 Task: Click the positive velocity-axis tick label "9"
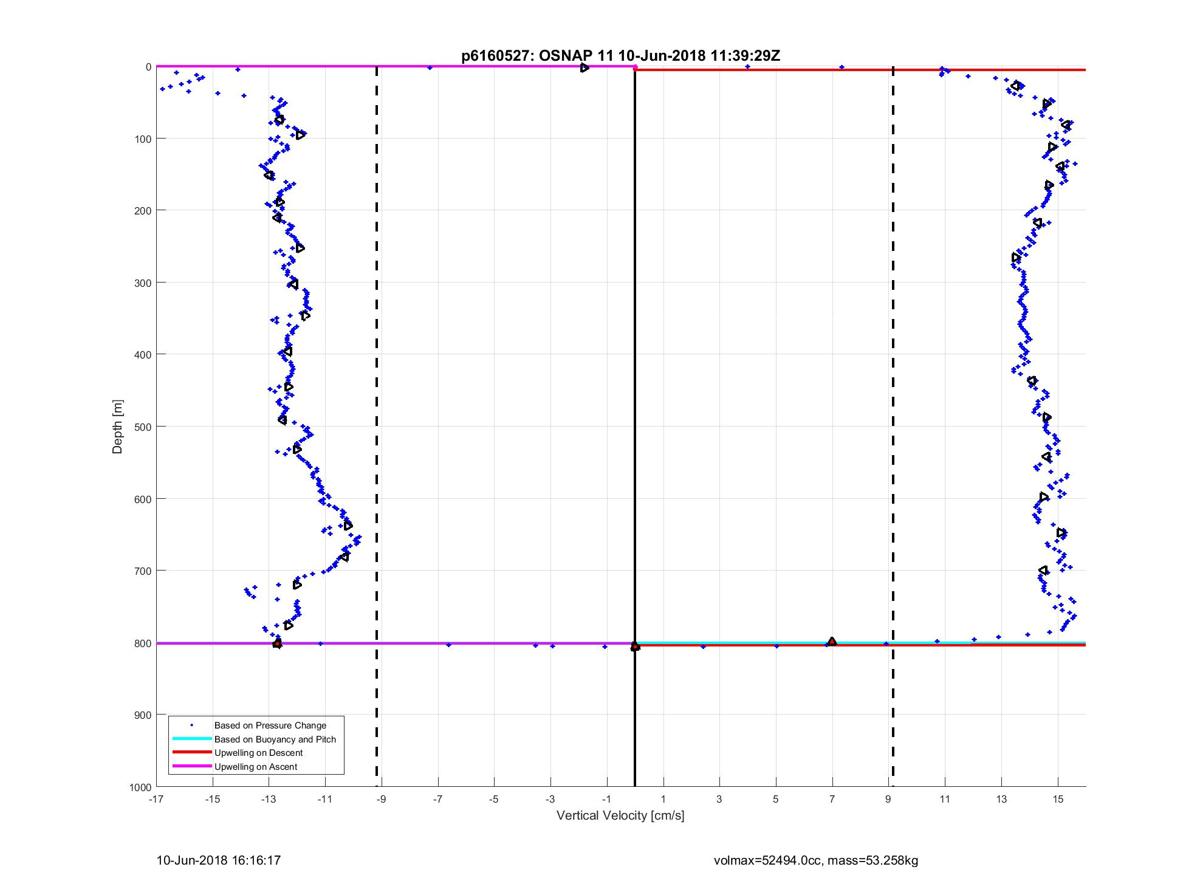pos(888,799)
